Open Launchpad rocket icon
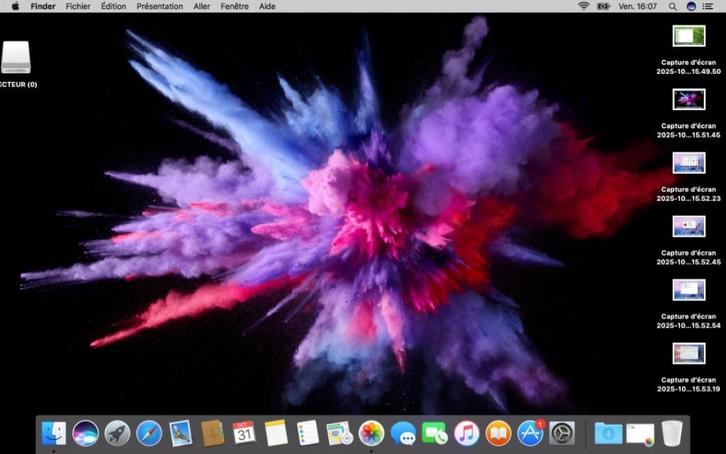Image resolution: width=726 pixels, height=454 pixels. coord(117,433)
